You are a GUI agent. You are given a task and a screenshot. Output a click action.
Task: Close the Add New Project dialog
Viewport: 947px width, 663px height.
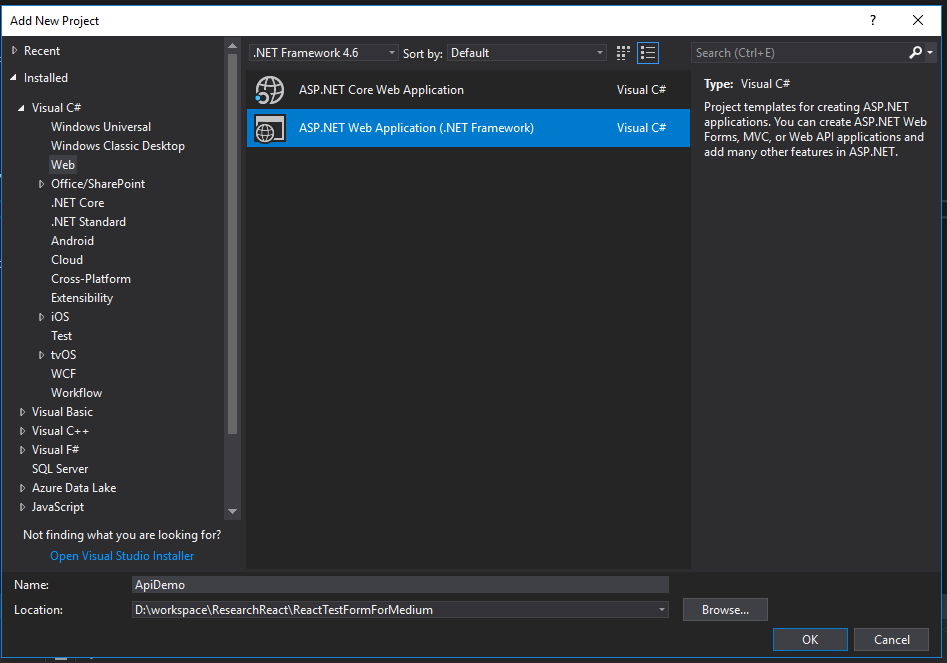(918, 21)
